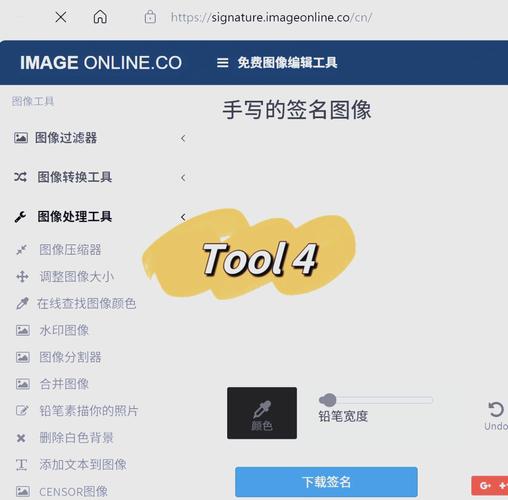Click the 图像过滤器 picture icon
Screen dimensions: 508x500
tap(21, 138)
